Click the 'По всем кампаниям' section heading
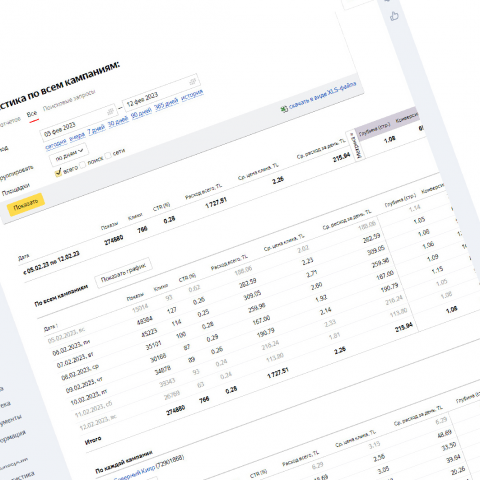480x480 pixels. point(61,295)
